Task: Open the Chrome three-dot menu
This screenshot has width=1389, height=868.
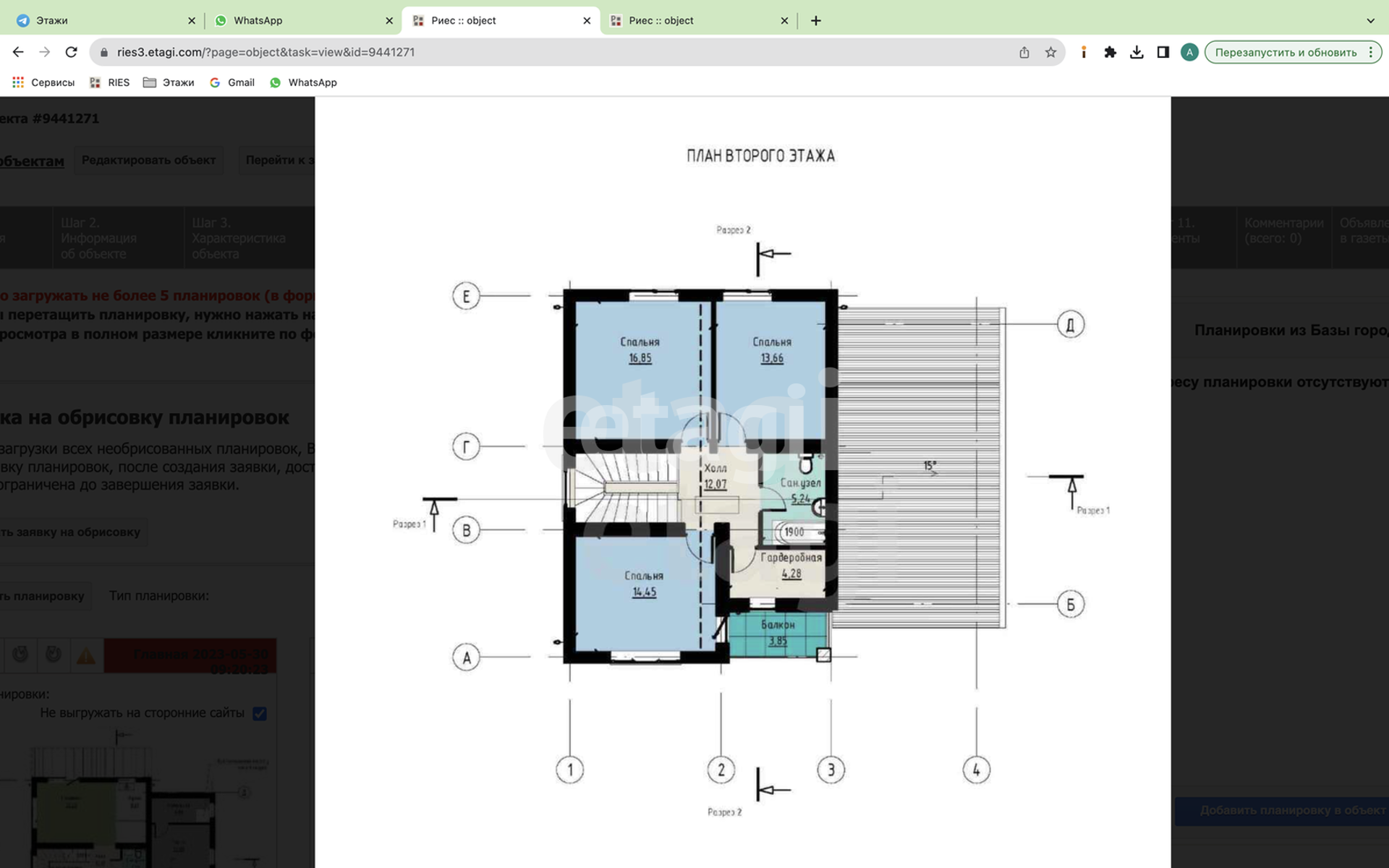Action: point(1370,52)
